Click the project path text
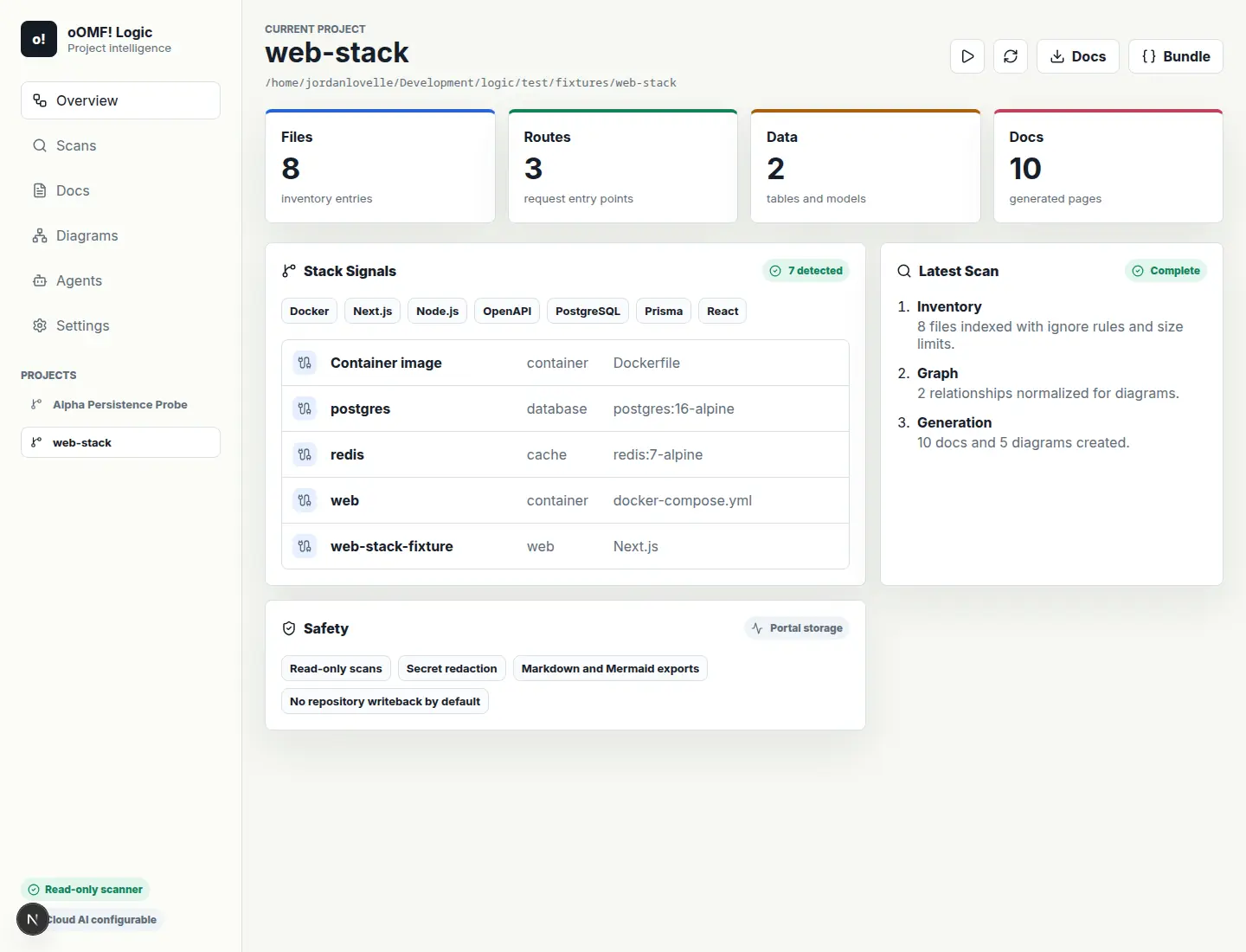Screen dimensions: 1246x952 pos(471,83)
